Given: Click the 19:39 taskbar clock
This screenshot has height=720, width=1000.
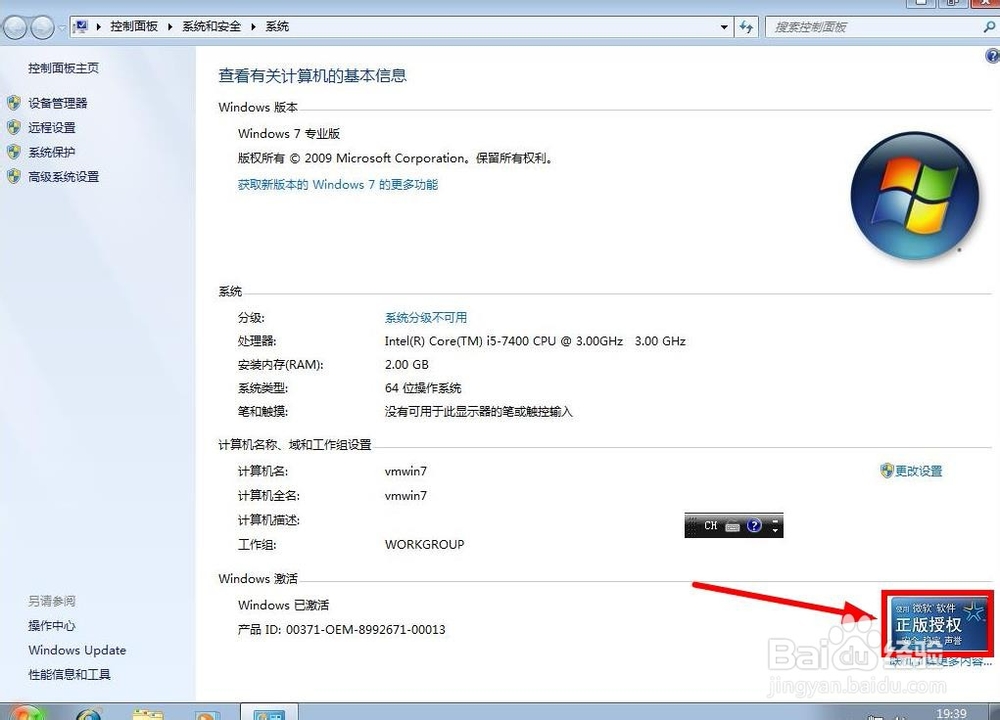Looking at the screenshot, I should [x=951, y=713].
